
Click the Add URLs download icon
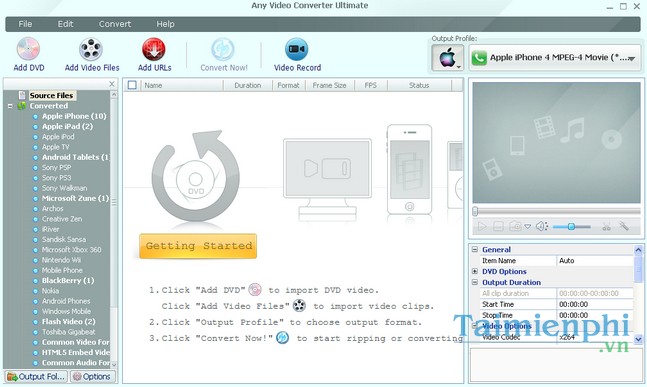tap(154, 49)
